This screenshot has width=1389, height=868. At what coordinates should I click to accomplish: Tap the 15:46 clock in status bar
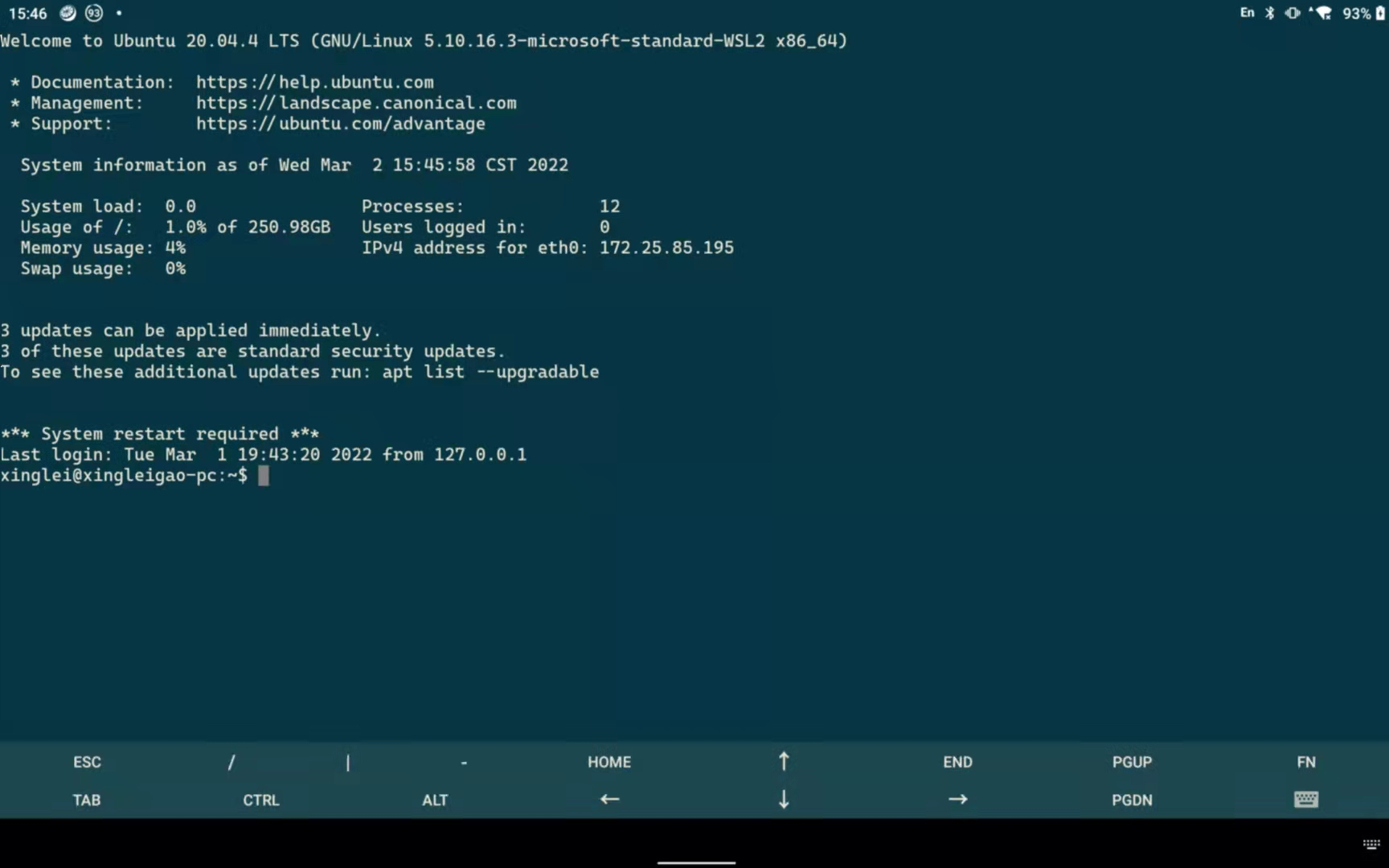(27, 13)
